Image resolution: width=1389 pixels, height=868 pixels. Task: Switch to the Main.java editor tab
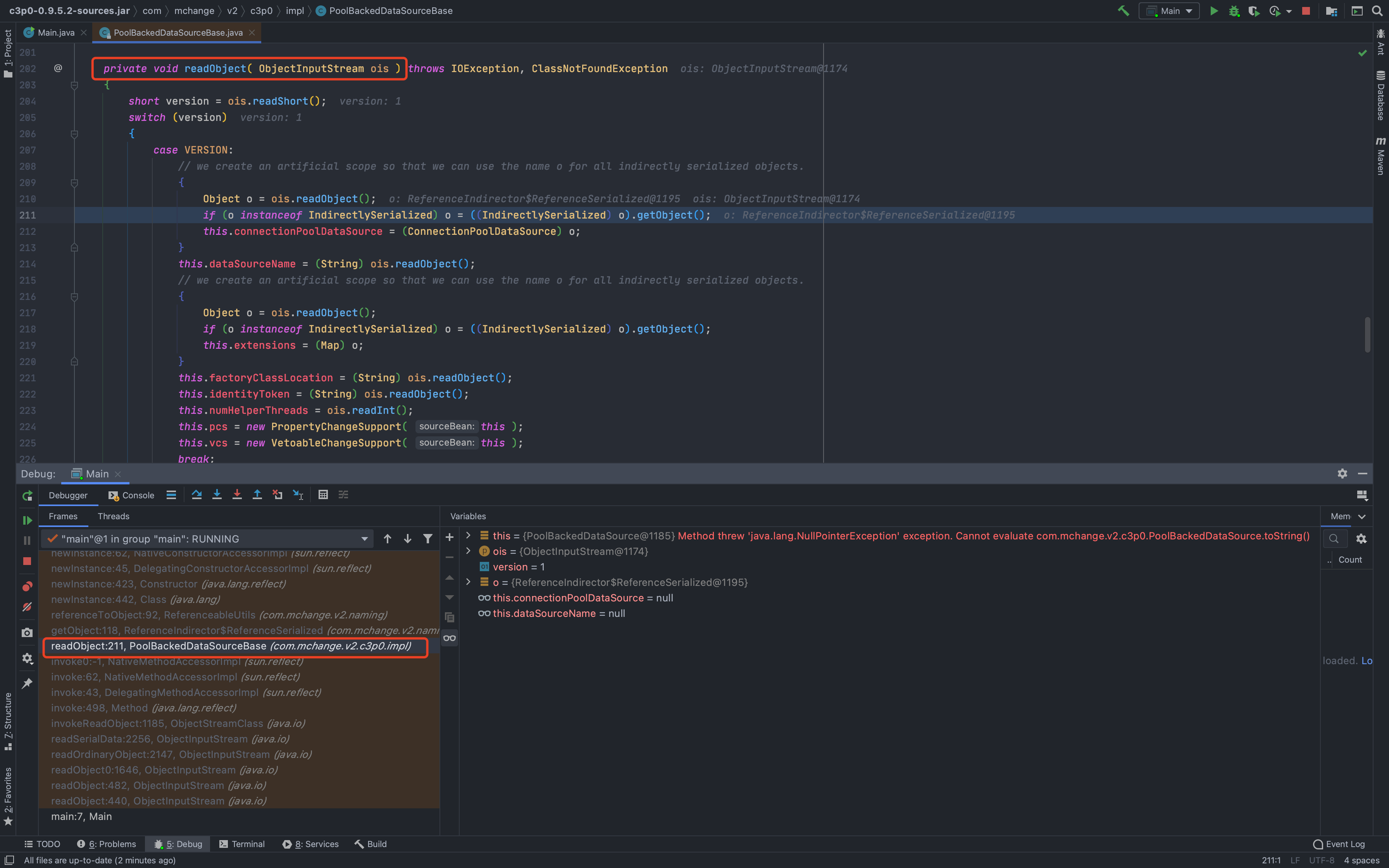click(56, 33)
